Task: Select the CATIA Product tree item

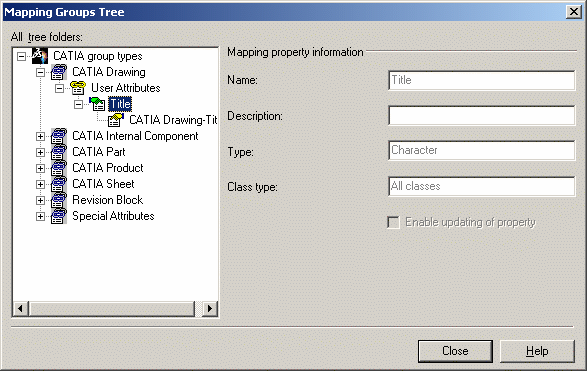Action: pos(107,168)
